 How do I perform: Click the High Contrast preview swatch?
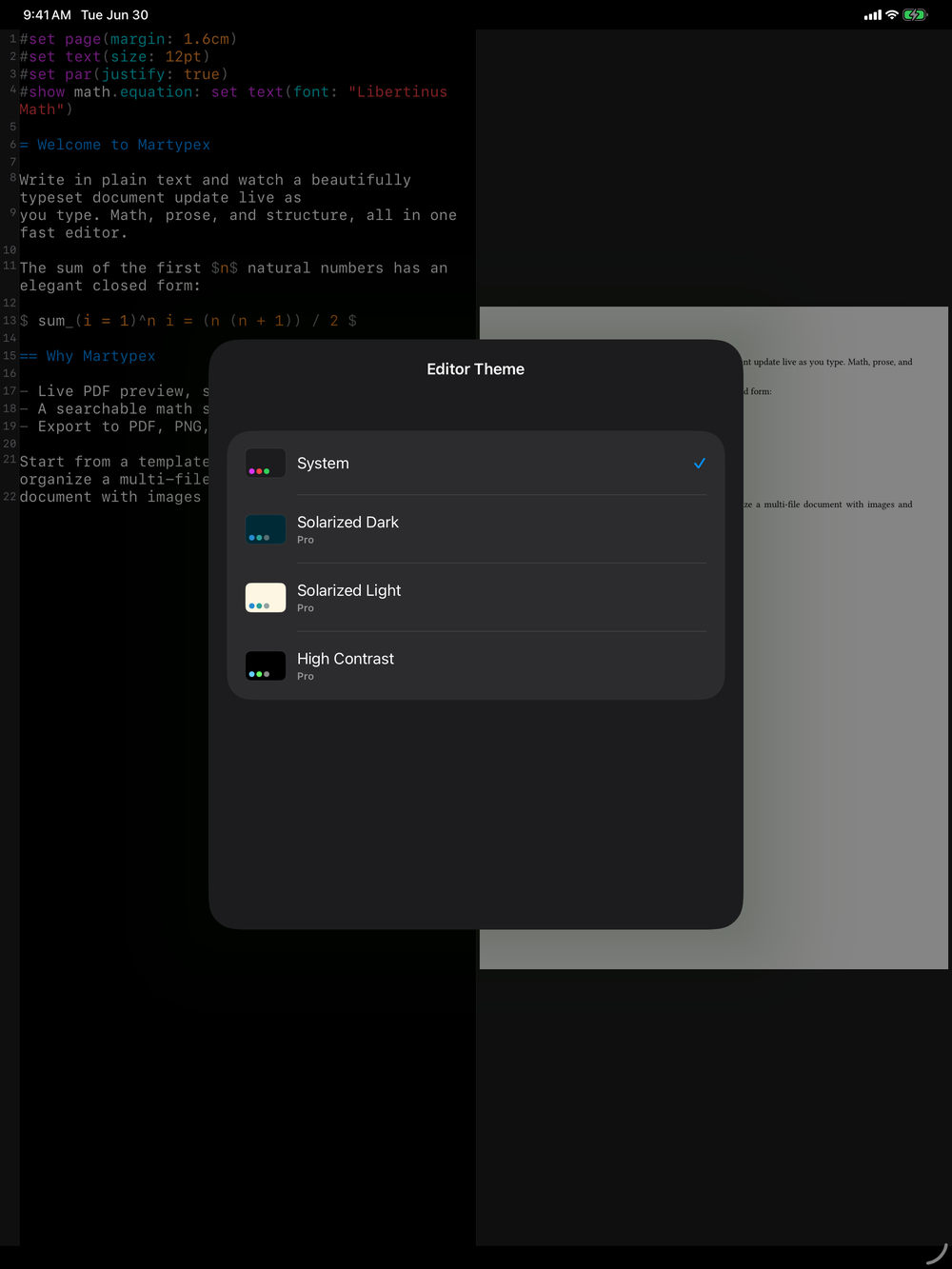click(x=266, y=665)
